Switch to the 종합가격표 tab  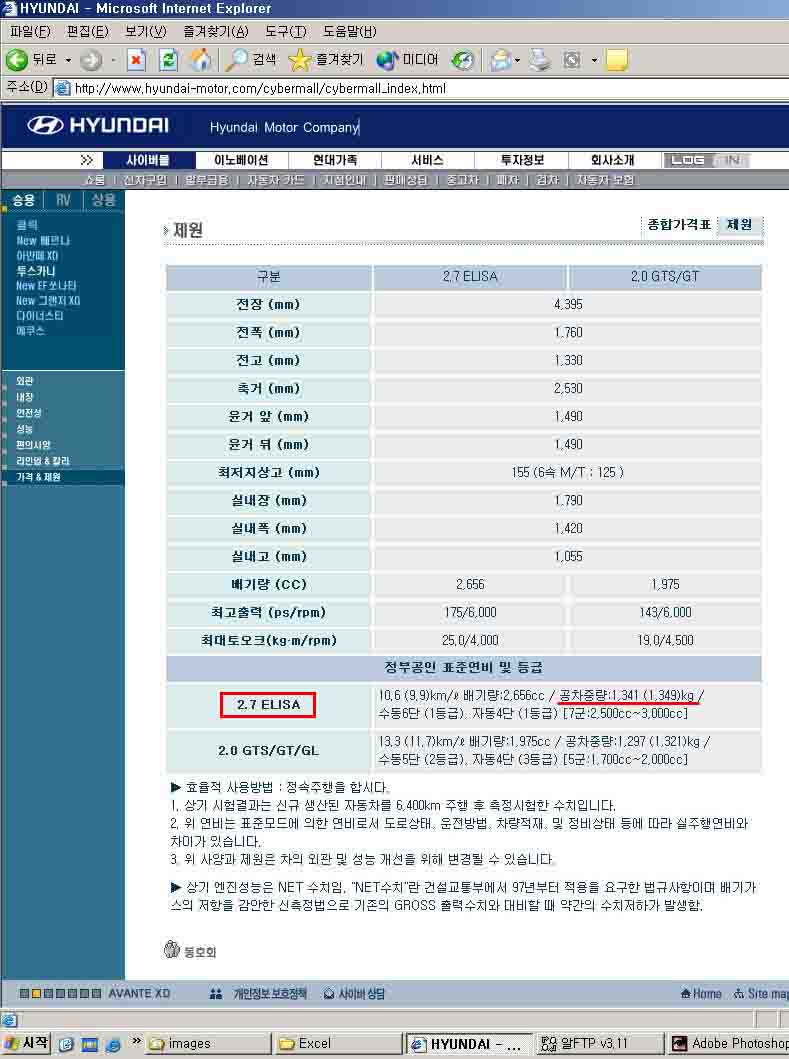click(679, 225)
